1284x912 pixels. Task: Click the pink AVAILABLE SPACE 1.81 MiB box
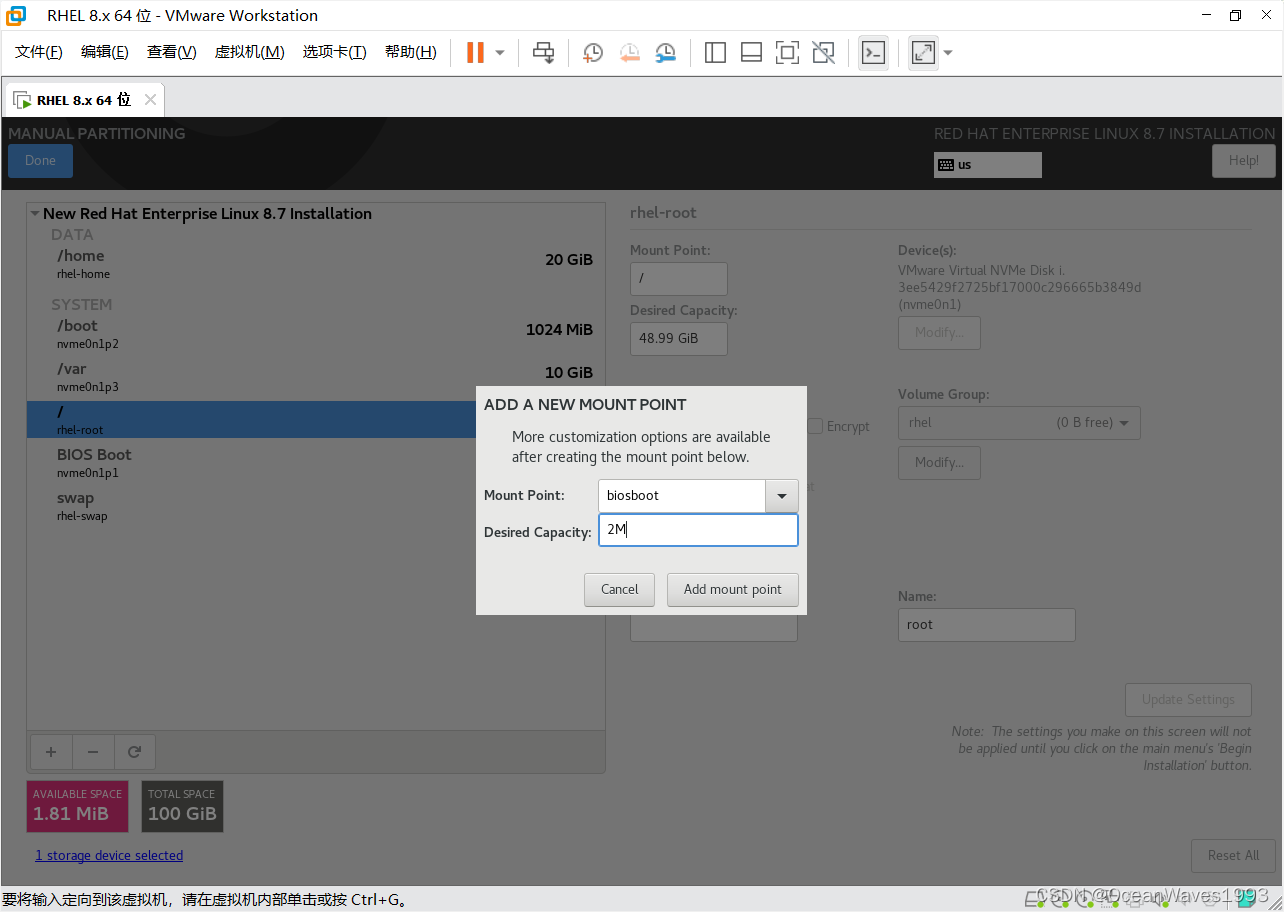pyautogui.click(x=78, y=806)
